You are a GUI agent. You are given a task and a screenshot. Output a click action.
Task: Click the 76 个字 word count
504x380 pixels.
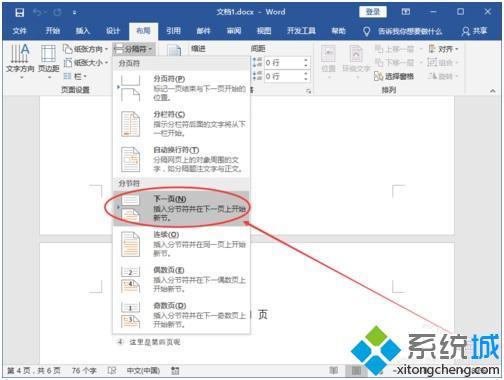[84, 371]
